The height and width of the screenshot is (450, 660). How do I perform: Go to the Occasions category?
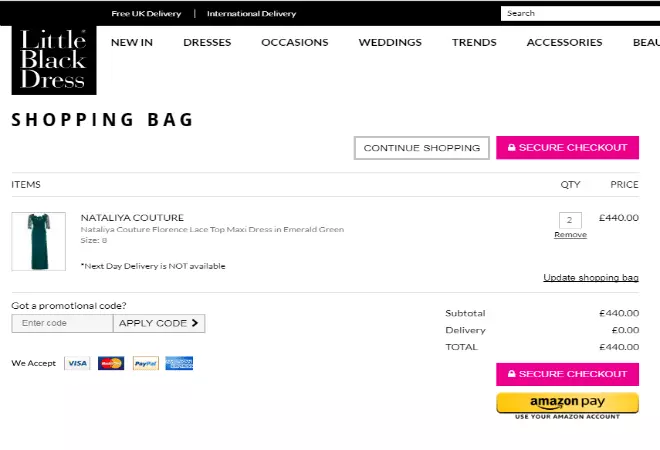pyautogui.click(x=294, y=43)
